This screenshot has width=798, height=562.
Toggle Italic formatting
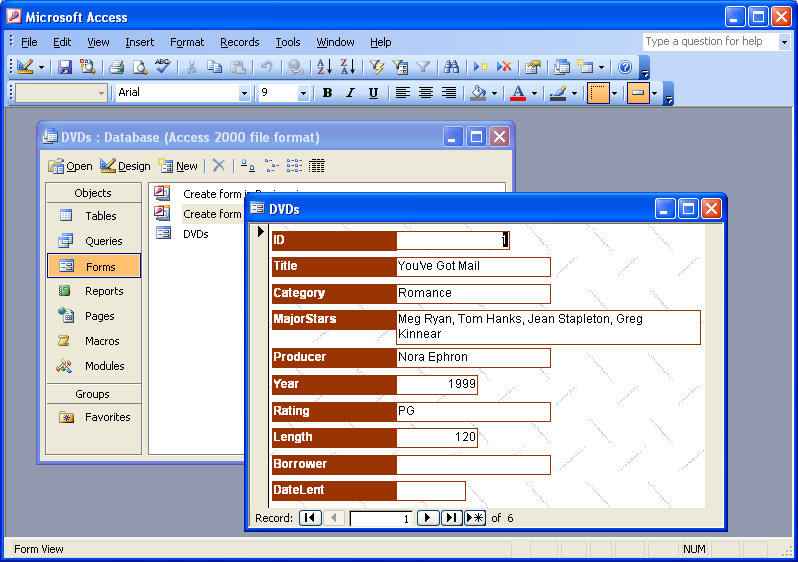[350, 93]
